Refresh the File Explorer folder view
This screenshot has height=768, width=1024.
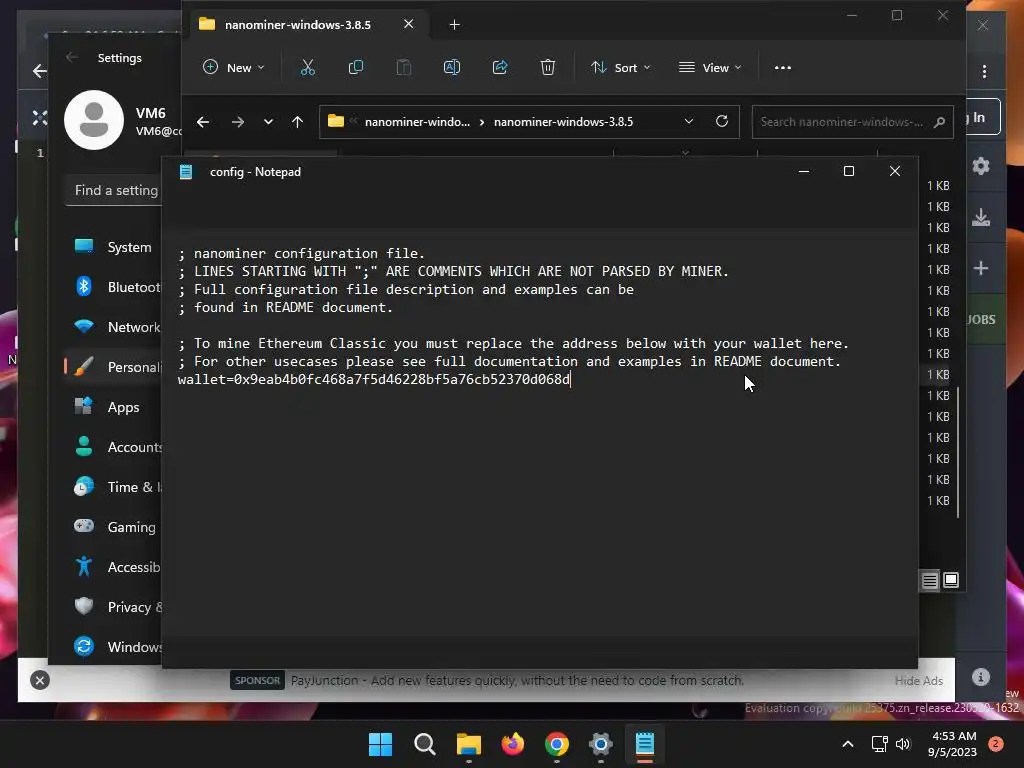click(x=722, y=121)
